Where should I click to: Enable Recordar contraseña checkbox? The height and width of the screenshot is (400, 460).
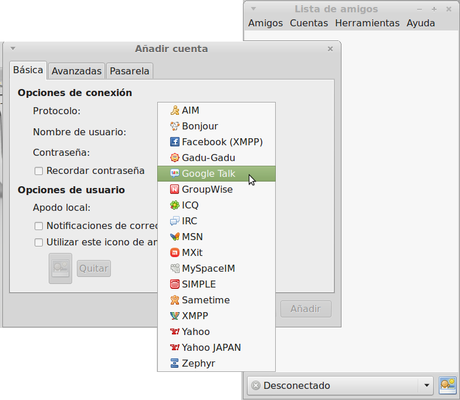pyautogui.click(x=39, y=171)
